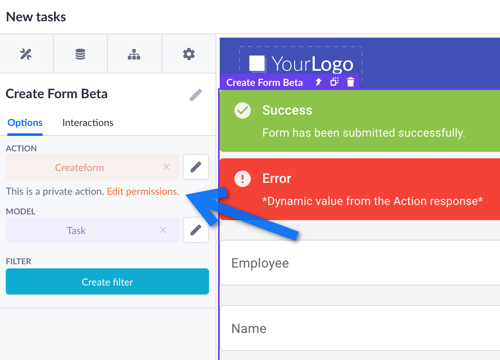Select the red Error alert block

(x=360, y=189)
